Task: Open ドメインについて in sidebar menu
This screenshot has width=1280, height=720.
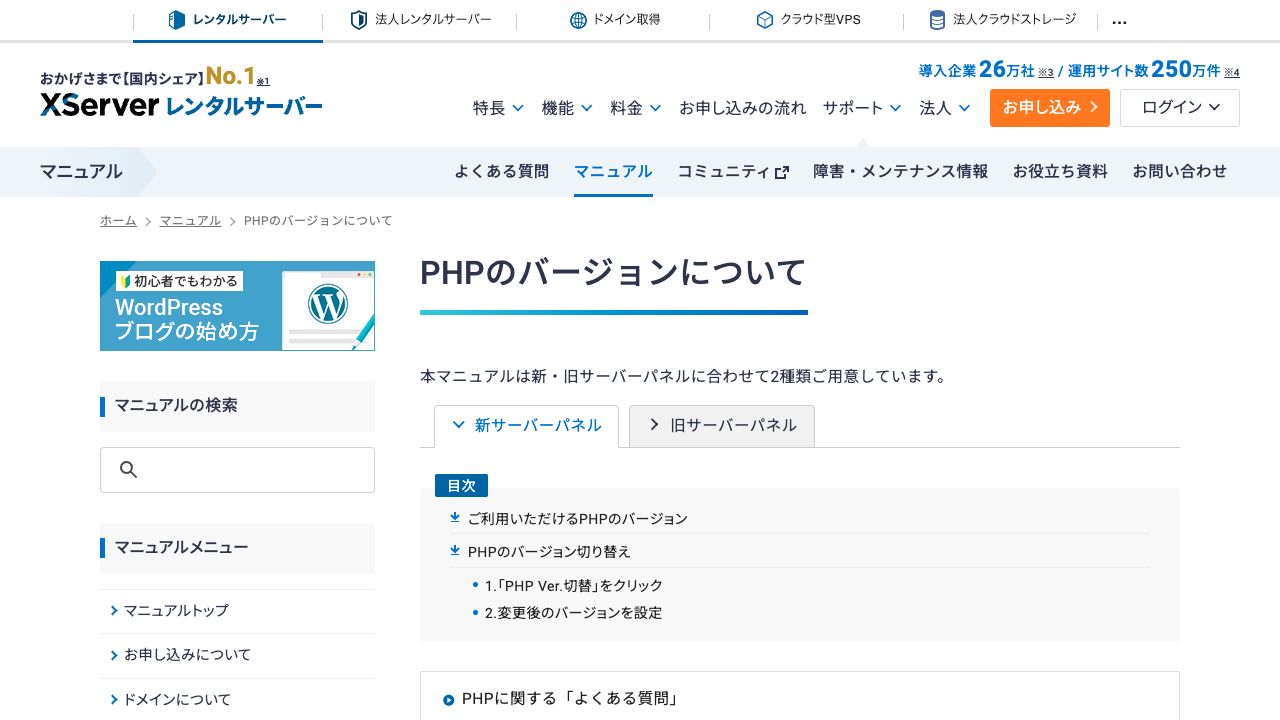Action: tap(237, 700)
